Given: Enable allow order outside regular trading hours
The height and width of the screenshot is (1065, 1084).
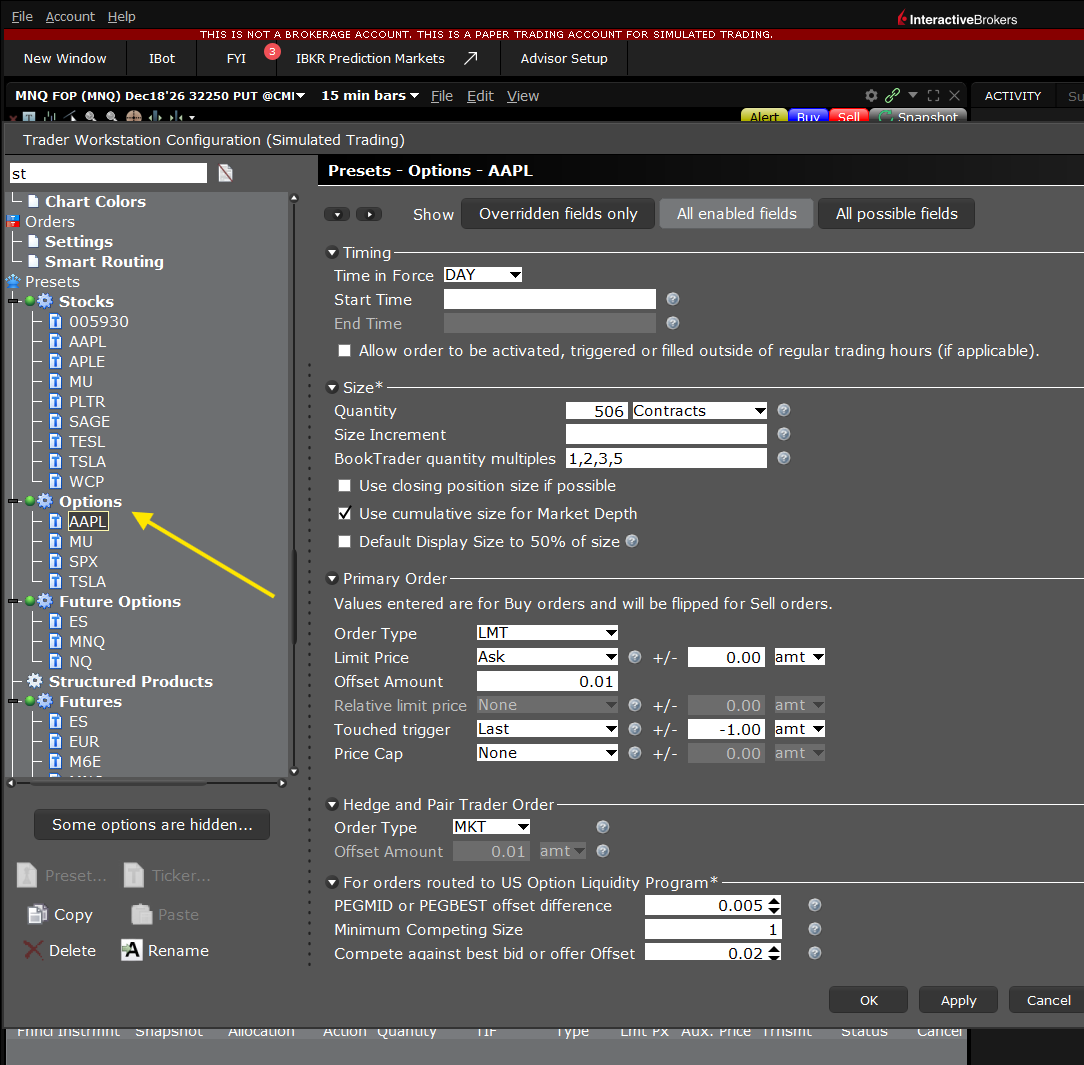Looking at the screenshot, I should point(344,350).
